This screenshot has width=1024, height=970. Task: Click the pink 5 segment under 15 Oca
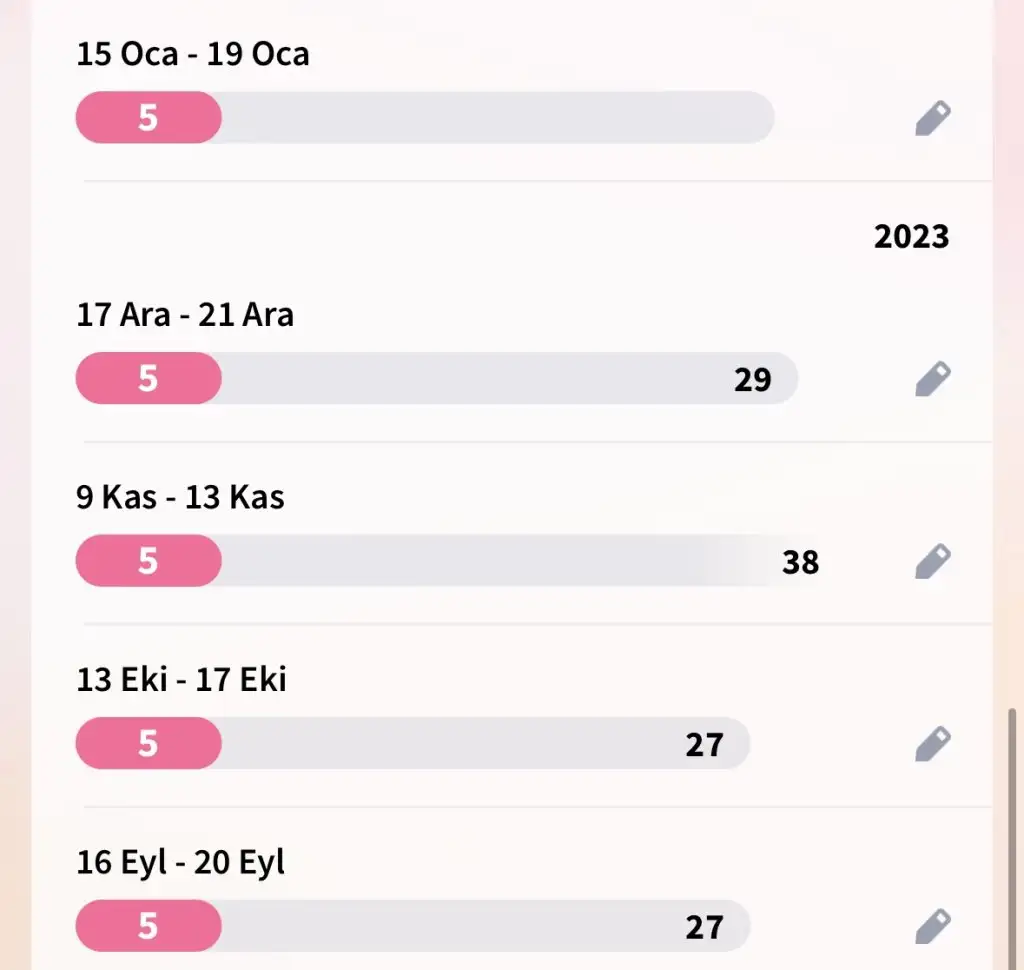pyautogui.click(x=149, y=118)
